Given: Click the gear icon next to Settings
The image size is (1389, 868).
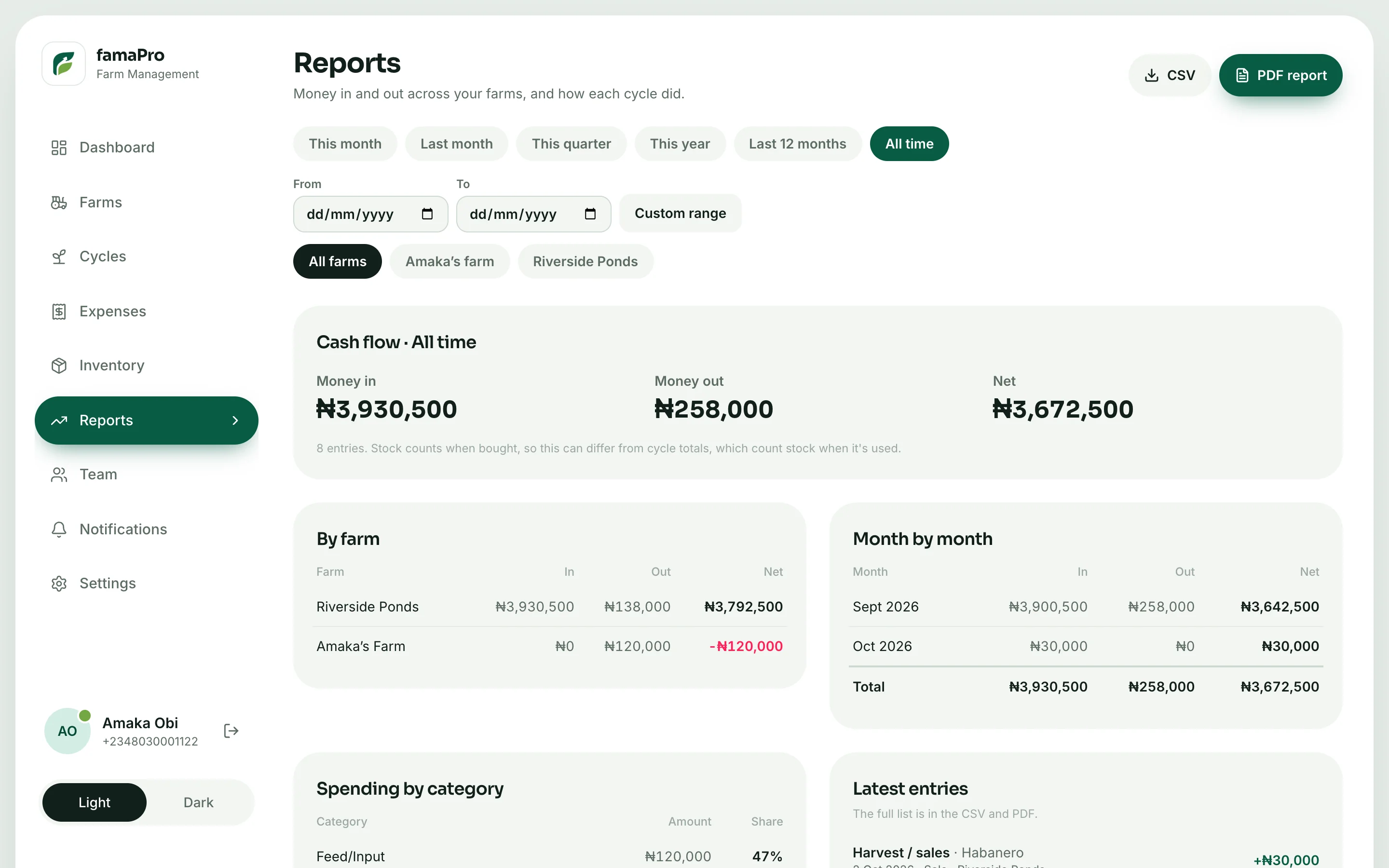Looking at the screenshot, I should pos(59,584).
